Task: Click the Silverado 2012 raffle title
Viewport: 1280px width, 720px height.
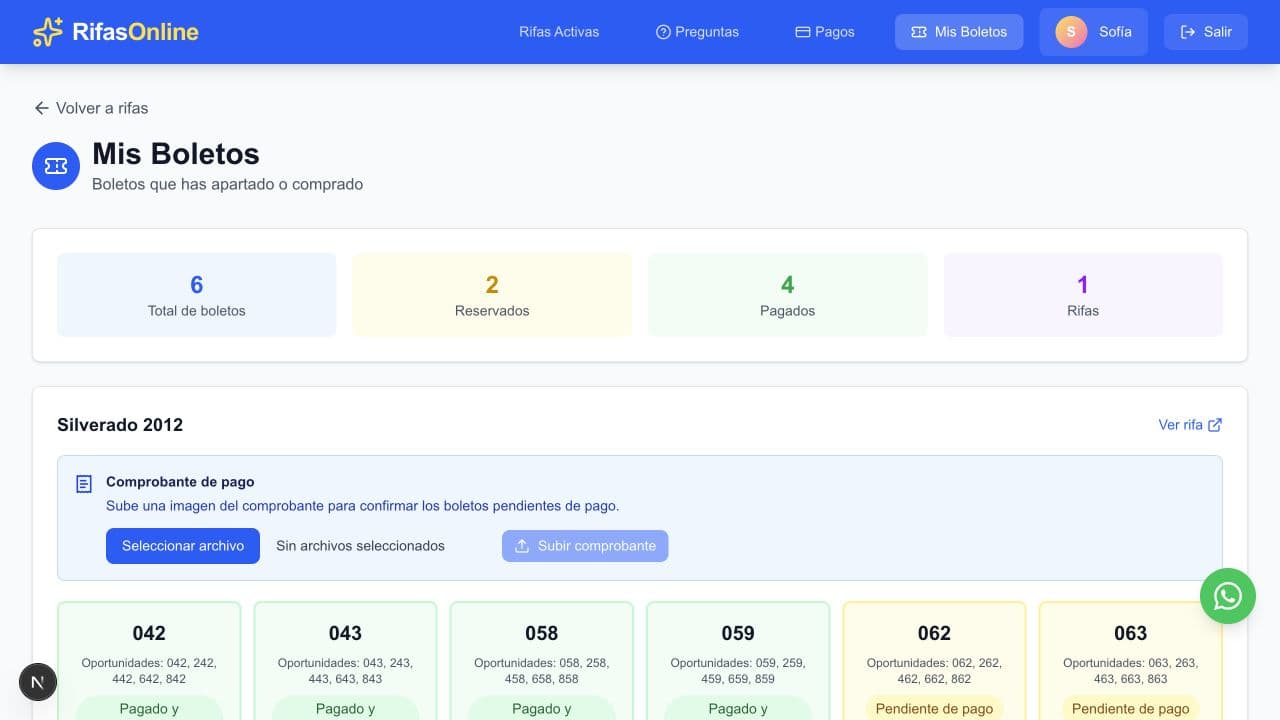Action: point(120,425)
